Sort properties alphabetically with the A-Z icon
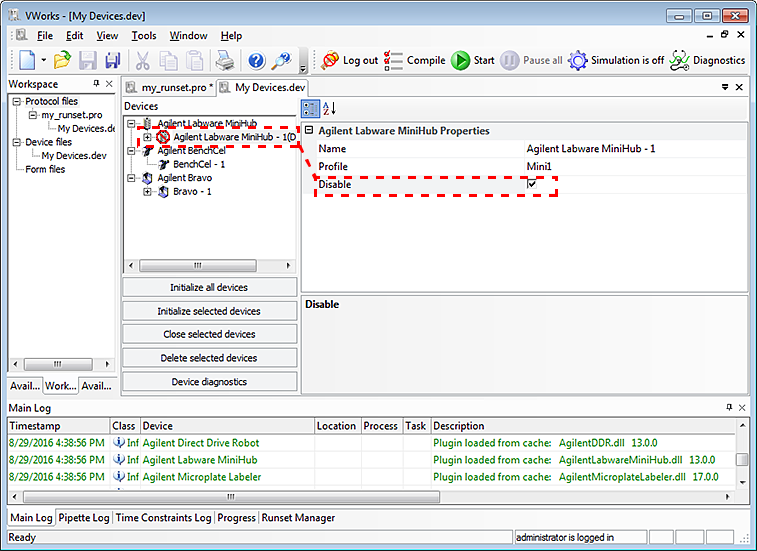Screen dimensions: 757x551 pyautogui.click(x=330, y=108)
